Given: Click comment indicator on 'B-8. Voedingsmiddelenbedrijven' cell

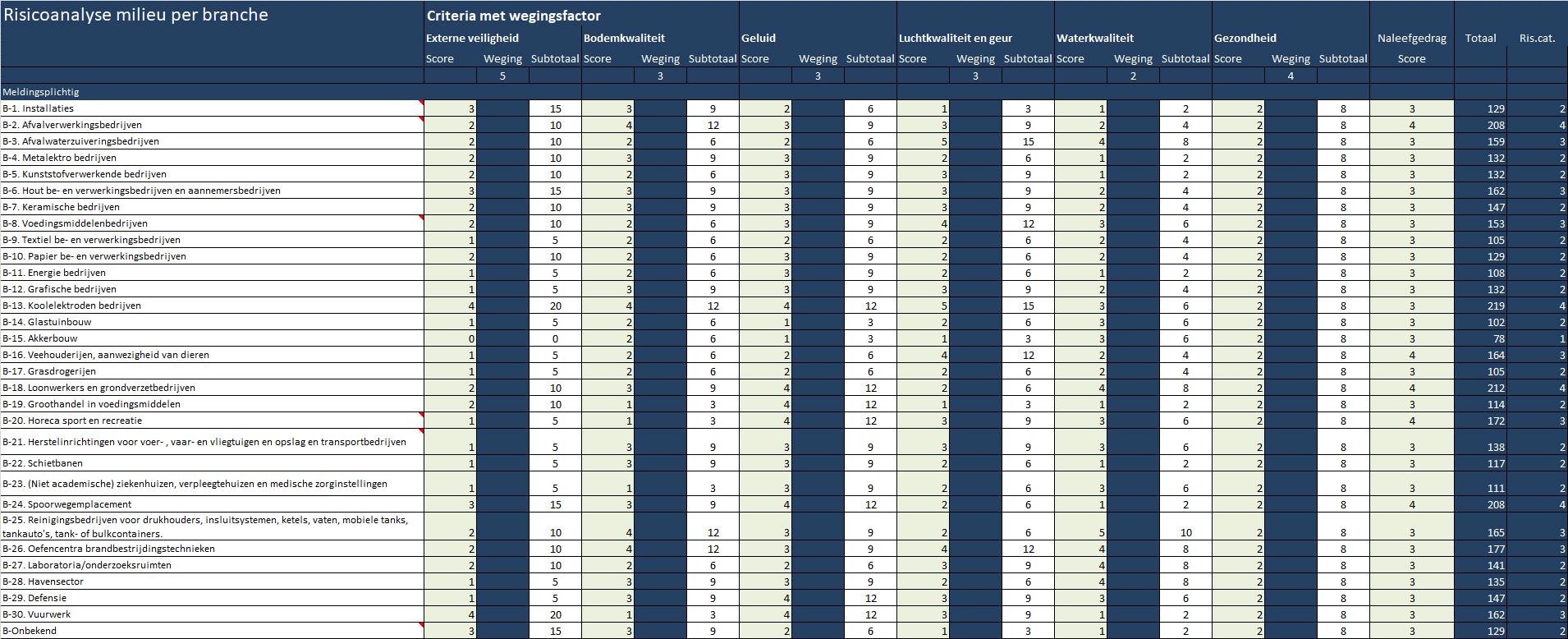Looking at the screenshot, I should tap(421, 218).
